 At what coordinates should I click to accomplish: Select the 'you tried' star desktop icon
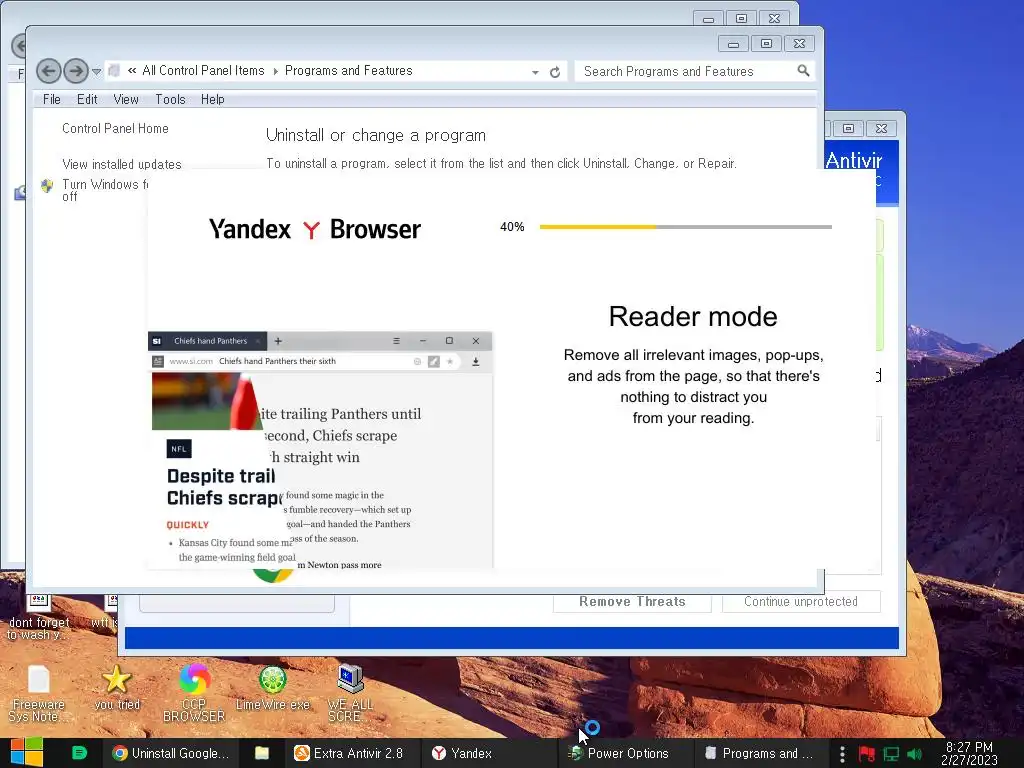coord(117,687)
